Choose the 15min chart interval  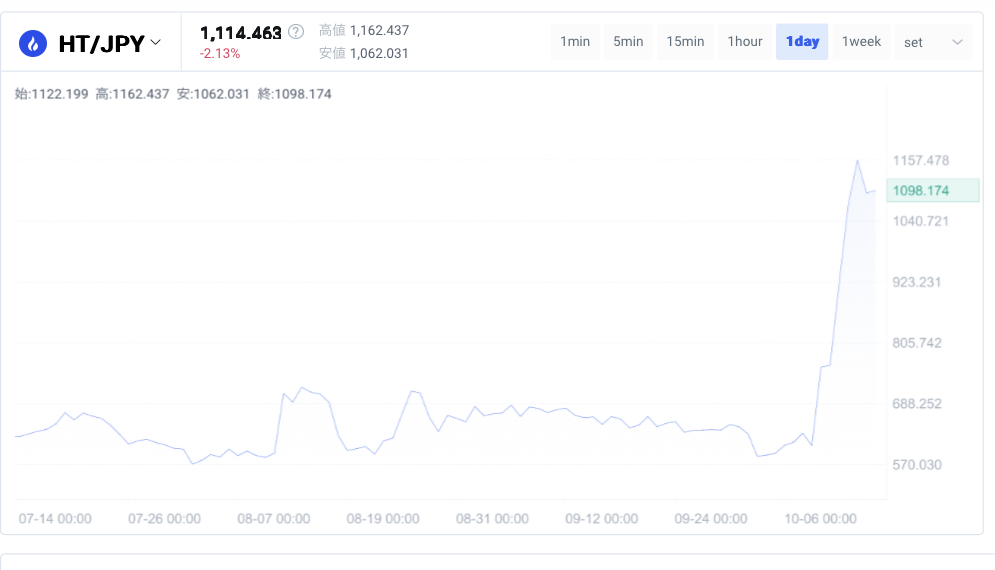pyautogui.click(x=685, y=42)
